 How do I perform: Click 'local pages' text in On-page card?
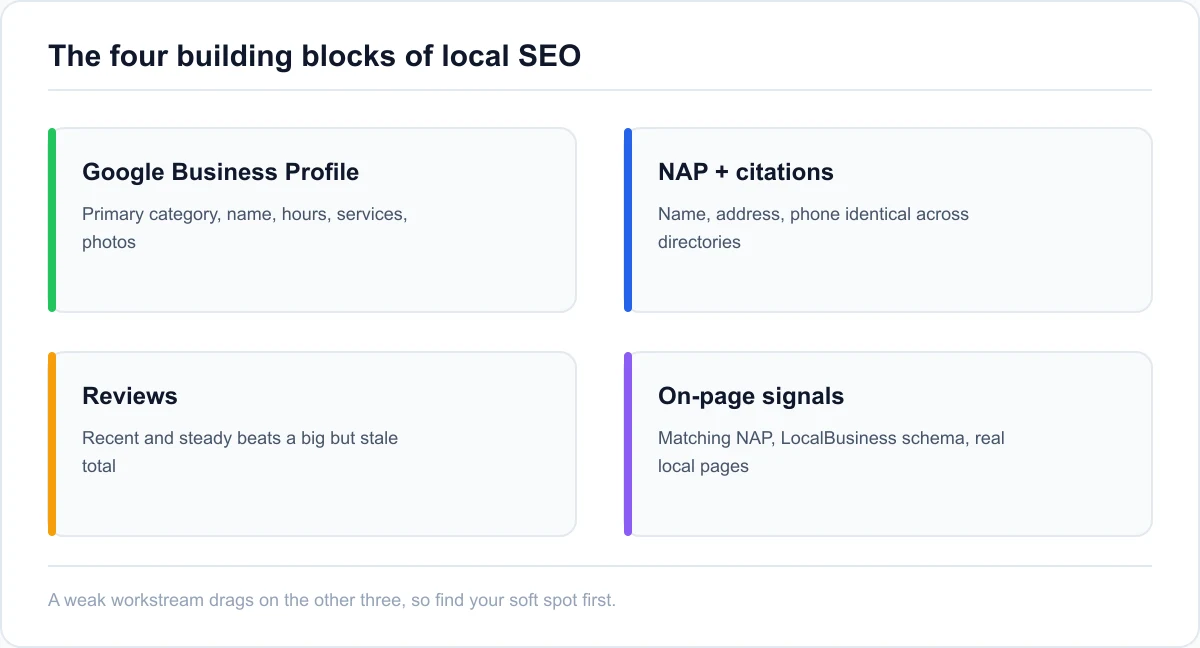click(x=703, y=466)
